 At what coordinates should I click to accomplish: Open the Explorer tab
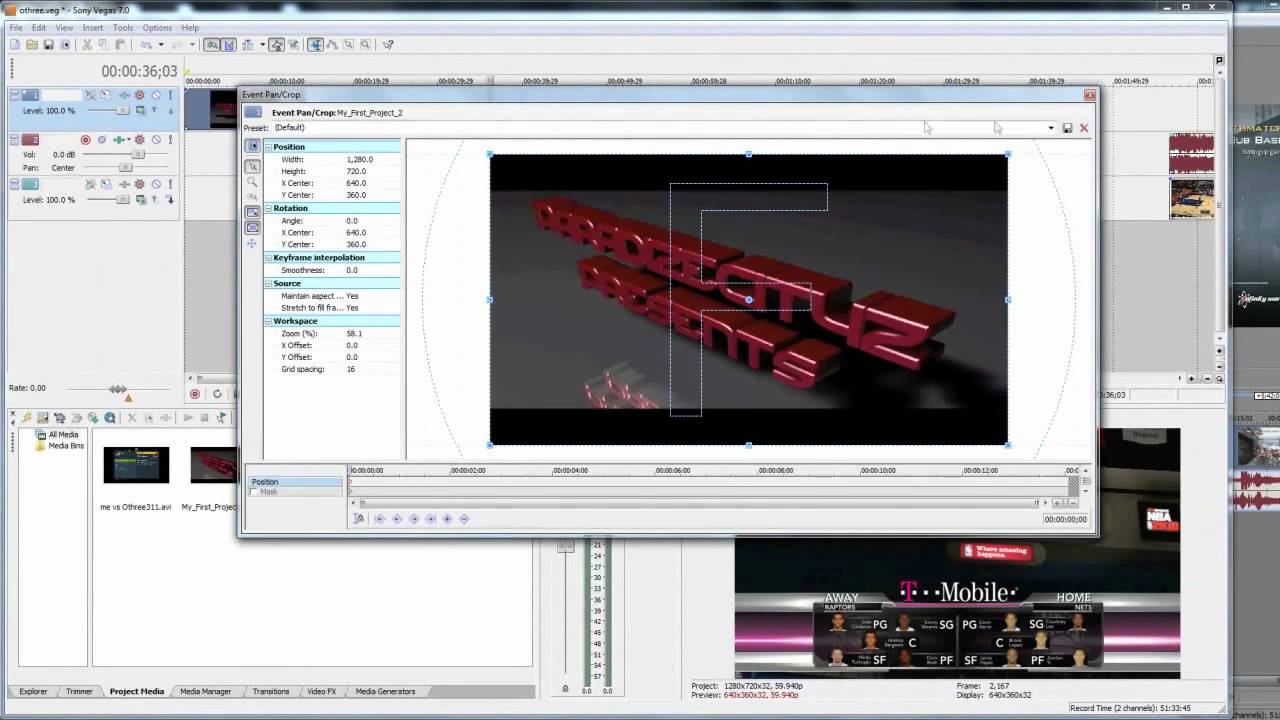(33, 691)
